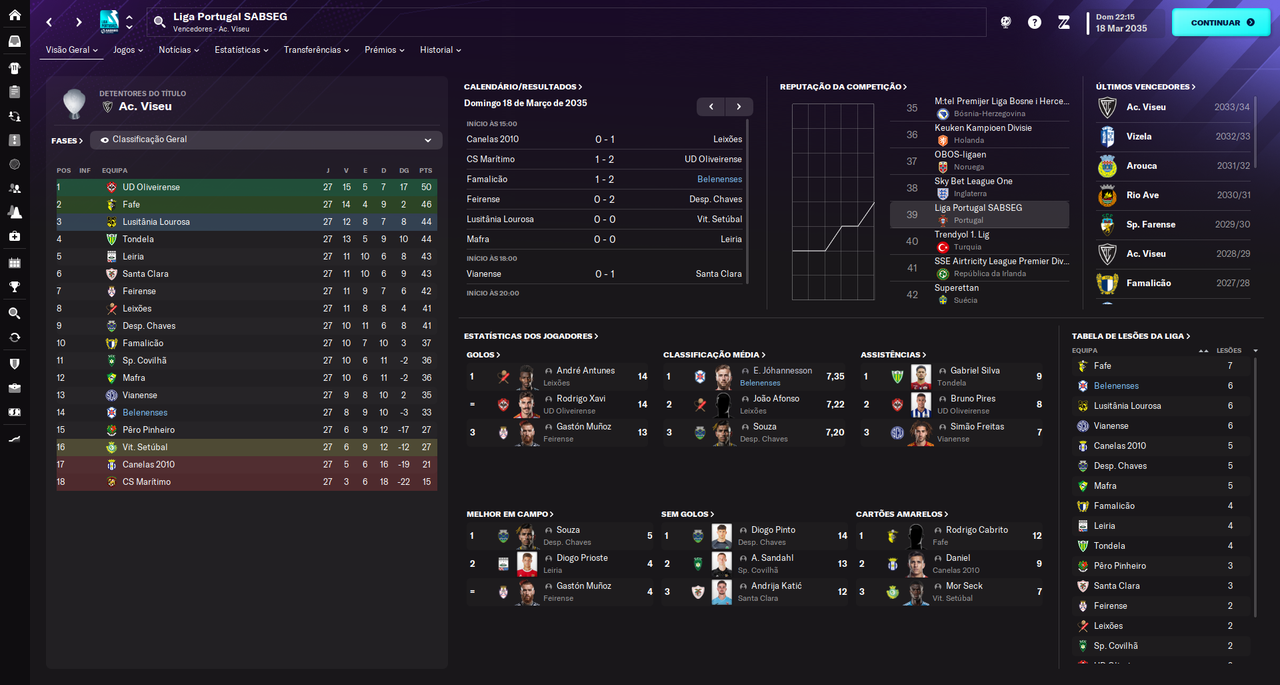
Task: Open the staff people icon in sidebar
Action: coord(14,188)
